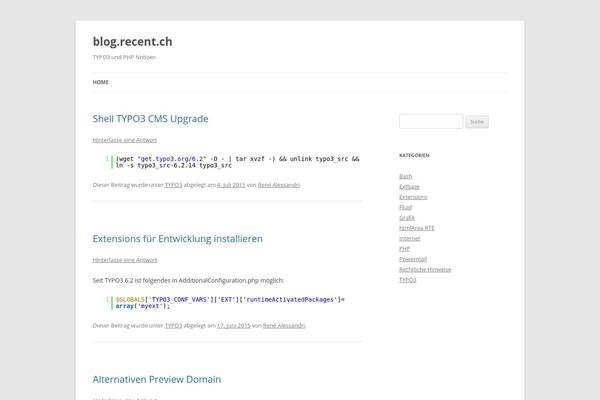Click Hinterlasse eine Antwort under Shell TYPO3 post

point(125,140)
